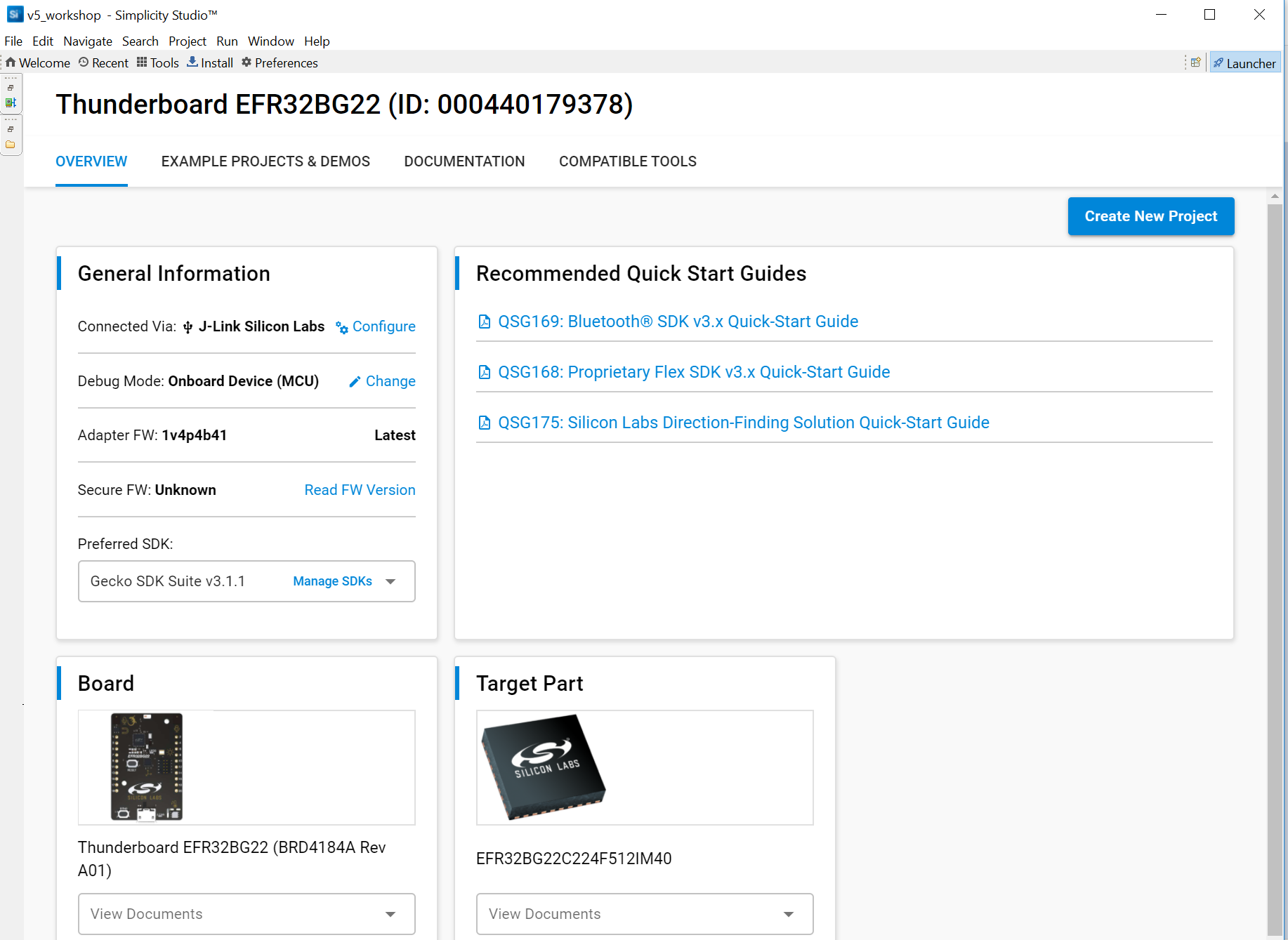Open the Help menu

click(x=317, y=41)
